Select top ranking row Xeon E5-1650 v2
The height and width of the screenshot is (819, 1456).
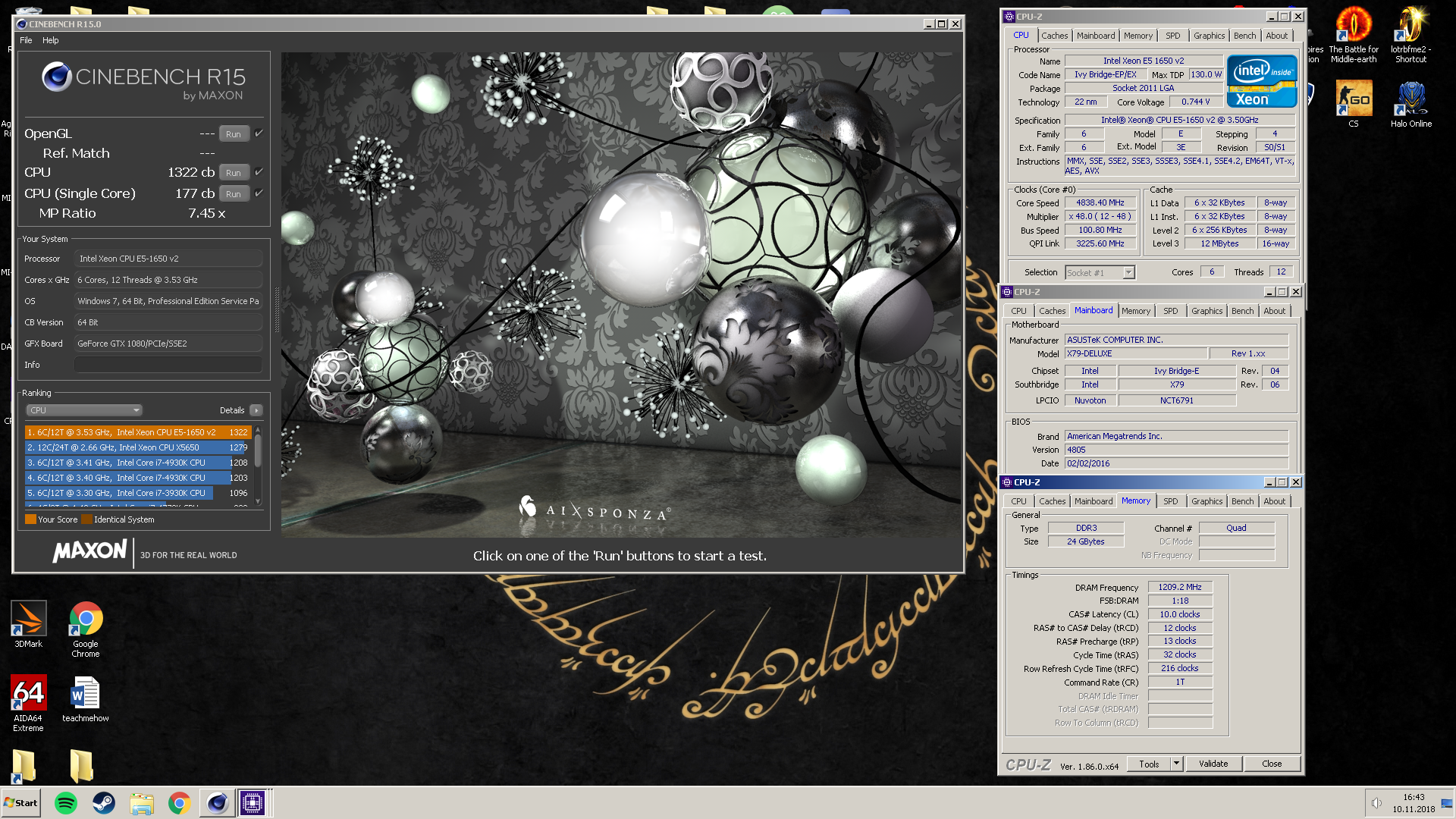[138, 432]
